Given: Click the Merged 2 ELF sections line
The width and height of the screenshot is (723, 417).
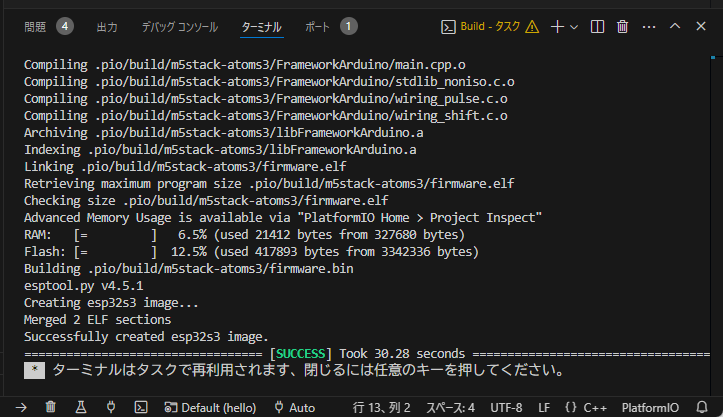Looking at the screenshot, I should coord(97,320).
